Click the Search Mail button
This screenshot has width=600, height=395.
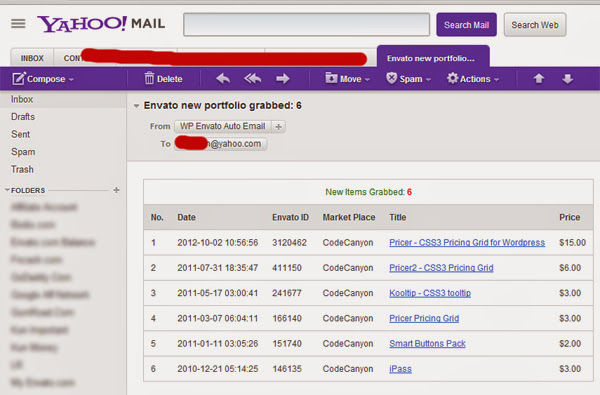(466, 25)
